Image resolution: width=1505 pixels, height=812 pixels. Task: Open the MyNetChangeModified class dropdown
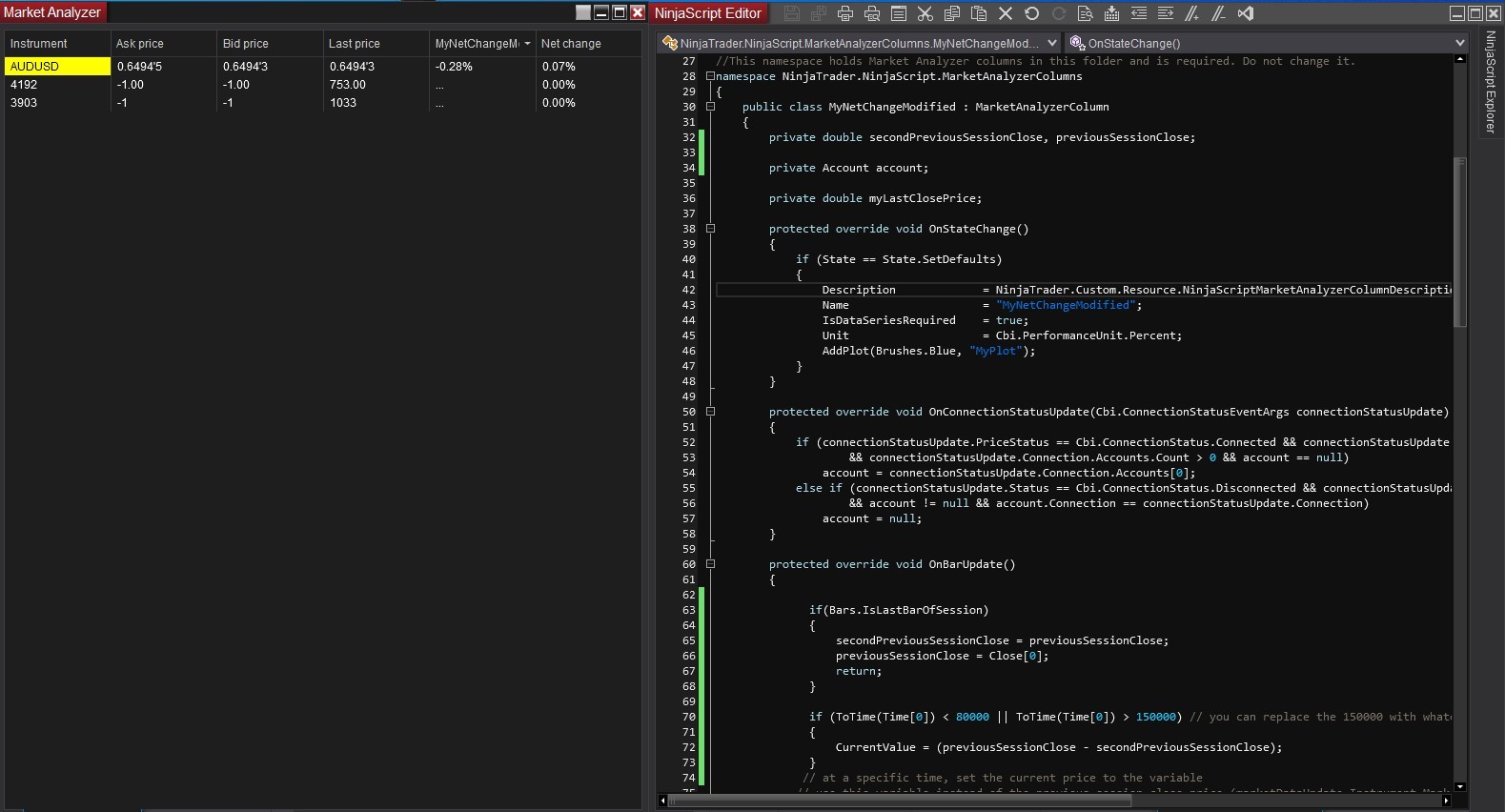(x=1051, y=43)
